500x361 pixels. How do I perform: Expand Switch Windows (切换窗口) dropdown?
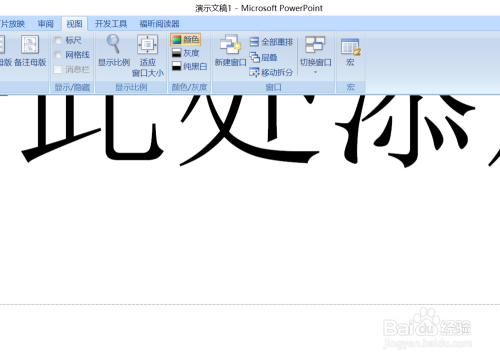(x=315, y=55)
